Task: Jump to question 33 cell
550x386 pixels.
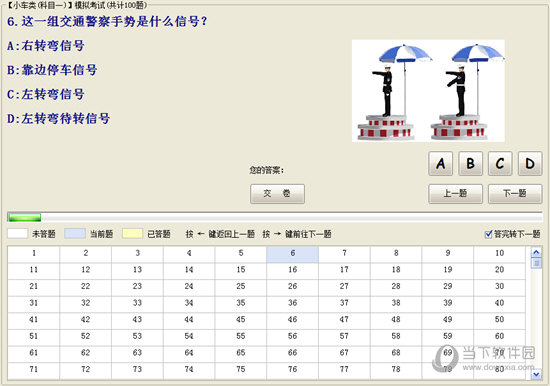Action: pos(137,304)
